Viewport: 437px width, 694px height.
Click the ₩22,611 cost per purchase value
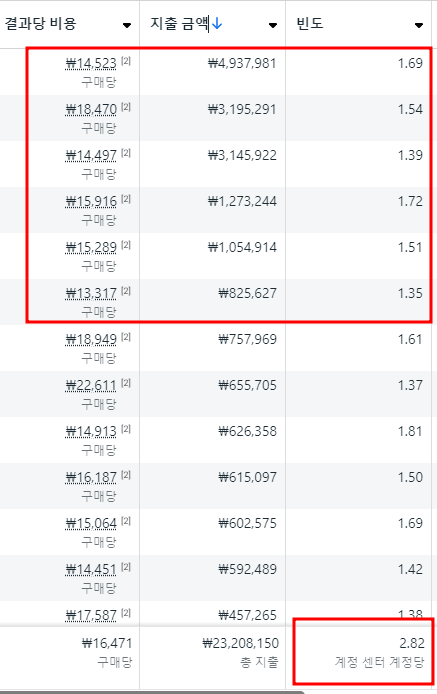[91, 386]
